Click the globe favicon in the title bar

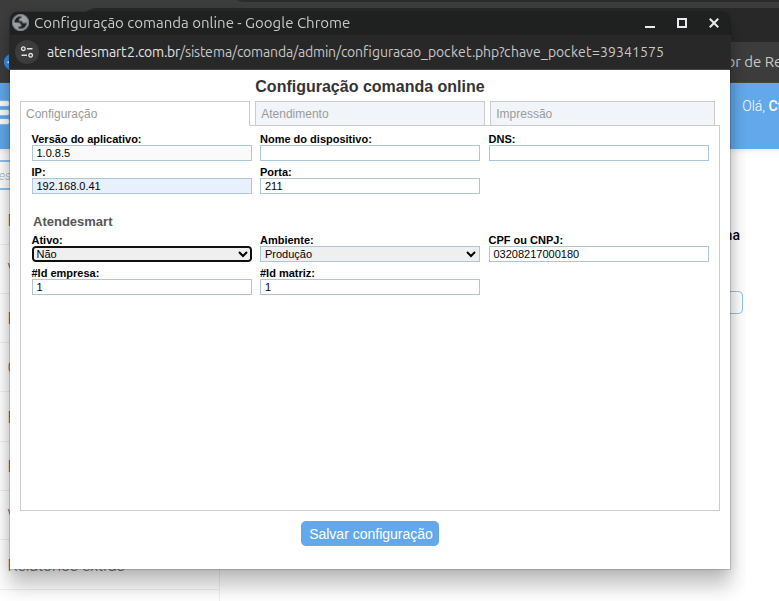(20, 23)
